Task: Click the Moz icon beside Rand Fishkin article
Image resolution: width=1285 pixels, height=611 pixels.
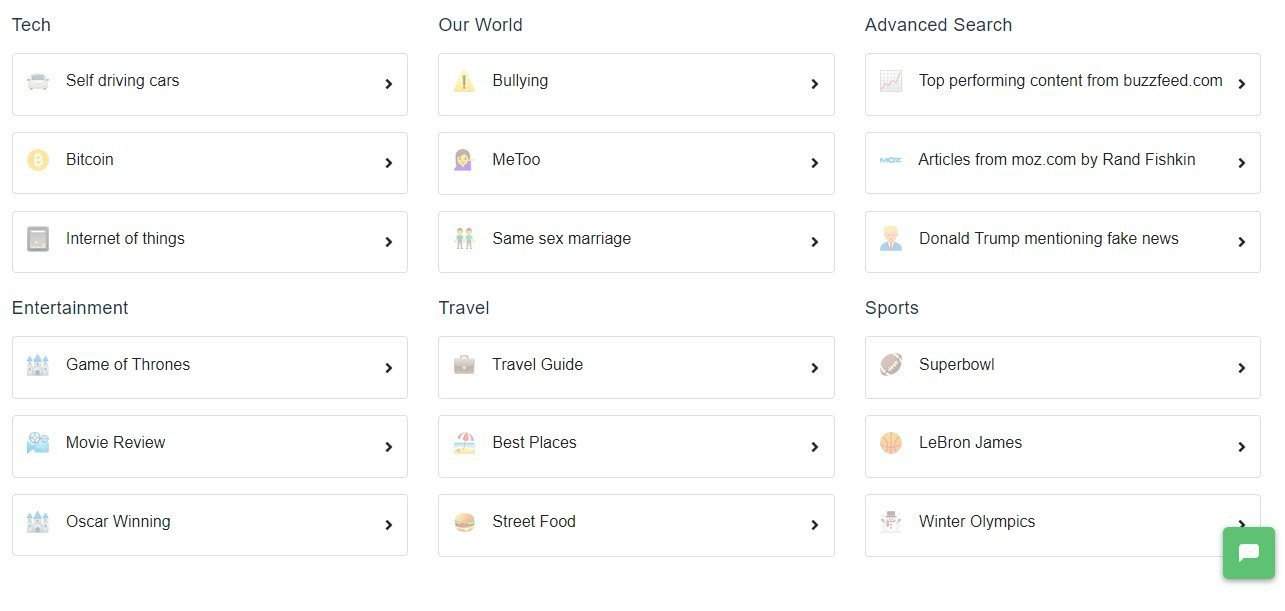Action: 890,159
